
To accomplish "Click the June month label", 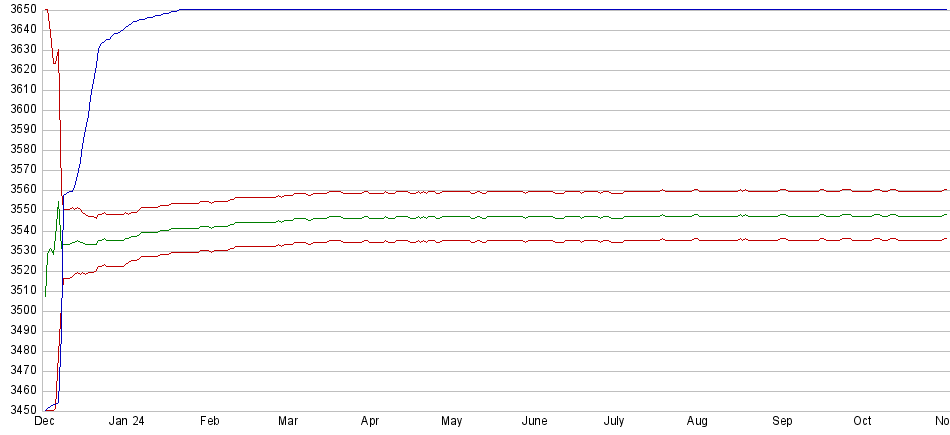I will coord(534,421).
